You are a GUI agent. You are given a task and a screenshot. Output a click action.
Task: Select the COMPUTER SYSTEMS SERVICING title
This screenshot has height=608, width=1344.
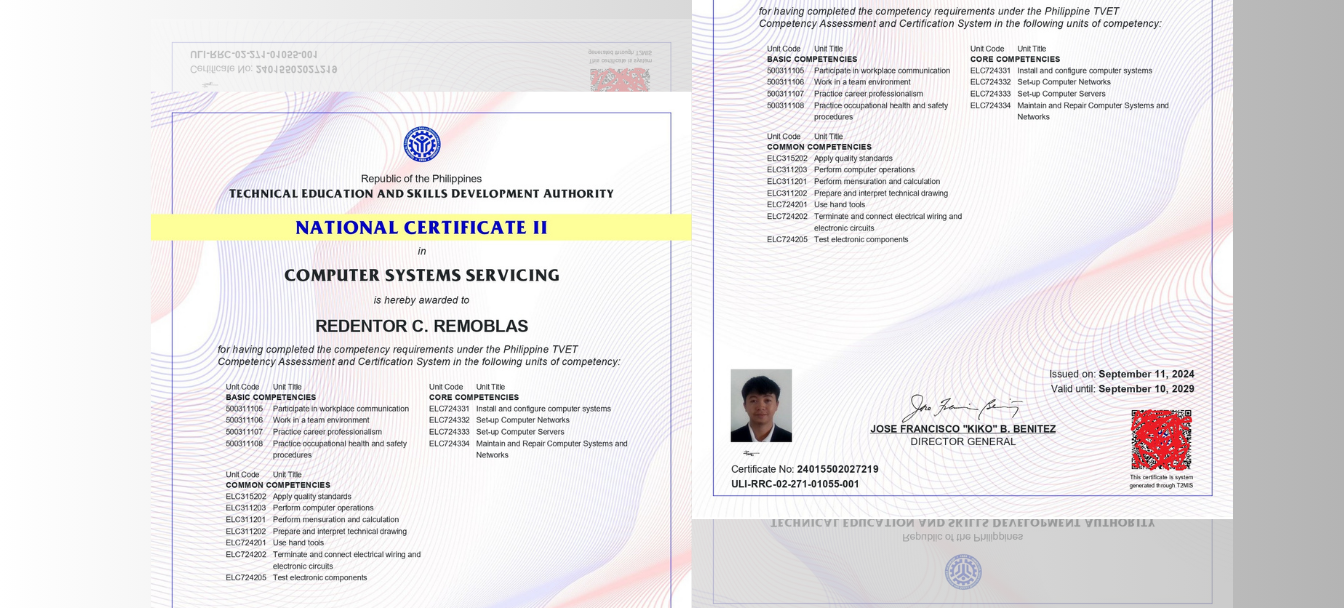point(421,275)
